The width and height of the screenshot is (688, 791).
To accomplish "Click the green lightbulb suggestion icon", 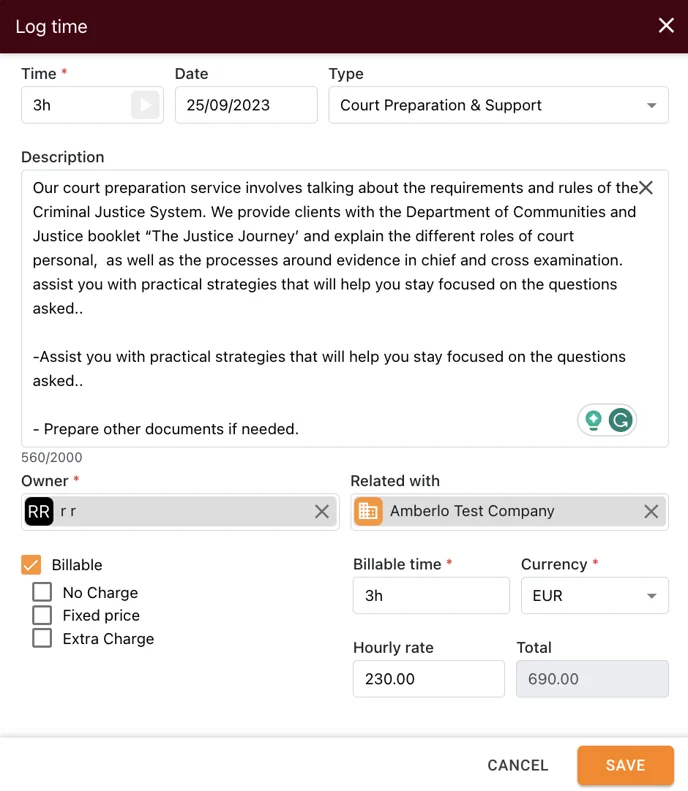I will [x=593, y=420].
